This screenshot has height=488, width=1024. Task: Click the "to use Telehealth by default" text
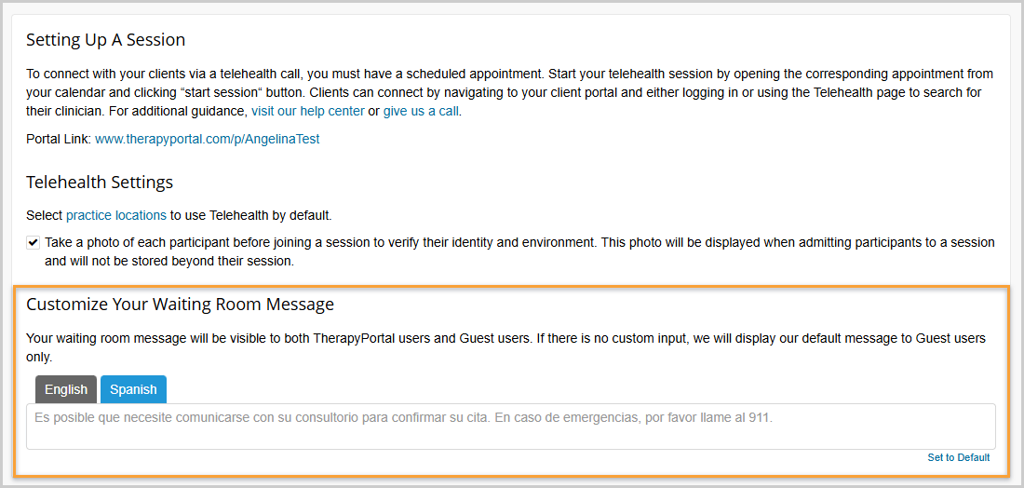250,215
